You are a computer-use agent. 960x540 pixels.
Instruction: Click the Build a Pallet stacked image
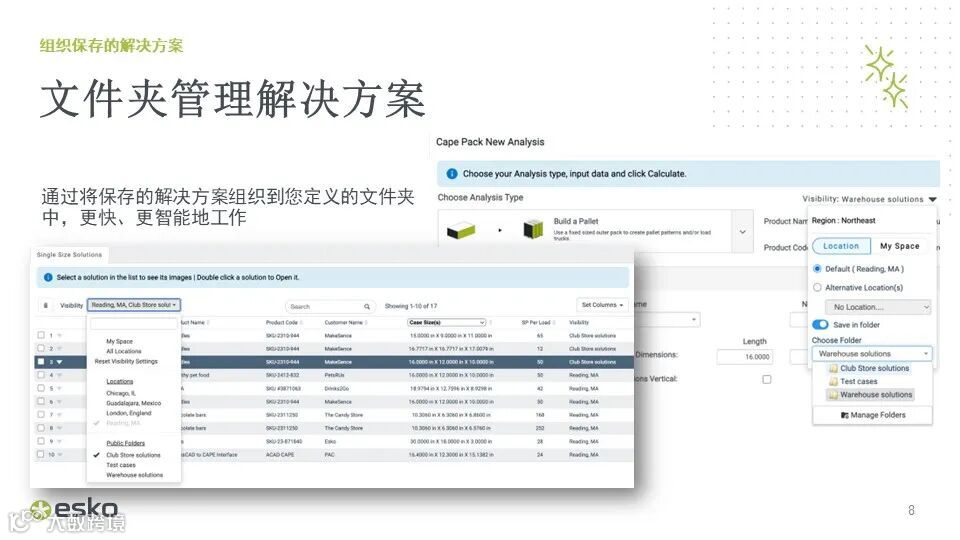(x=533, y=230)
